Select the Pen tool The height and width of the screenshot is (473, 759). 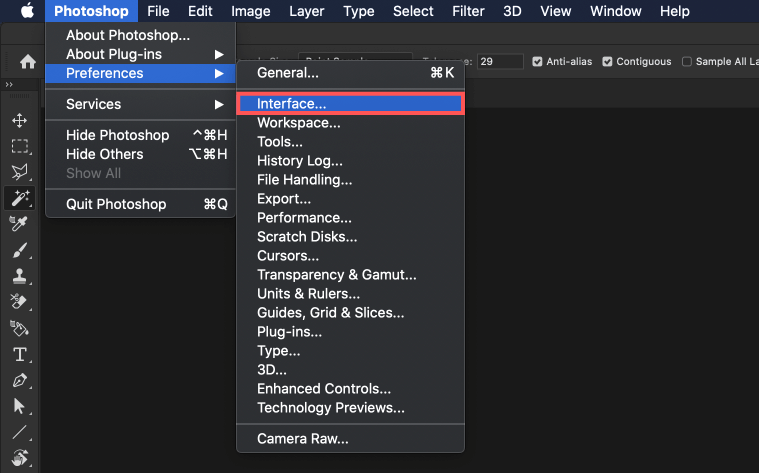(19, 380)
